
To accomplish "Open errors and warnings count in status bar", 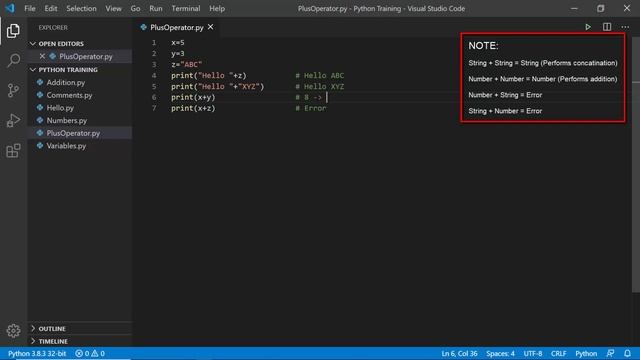I will tap(90, 353).
